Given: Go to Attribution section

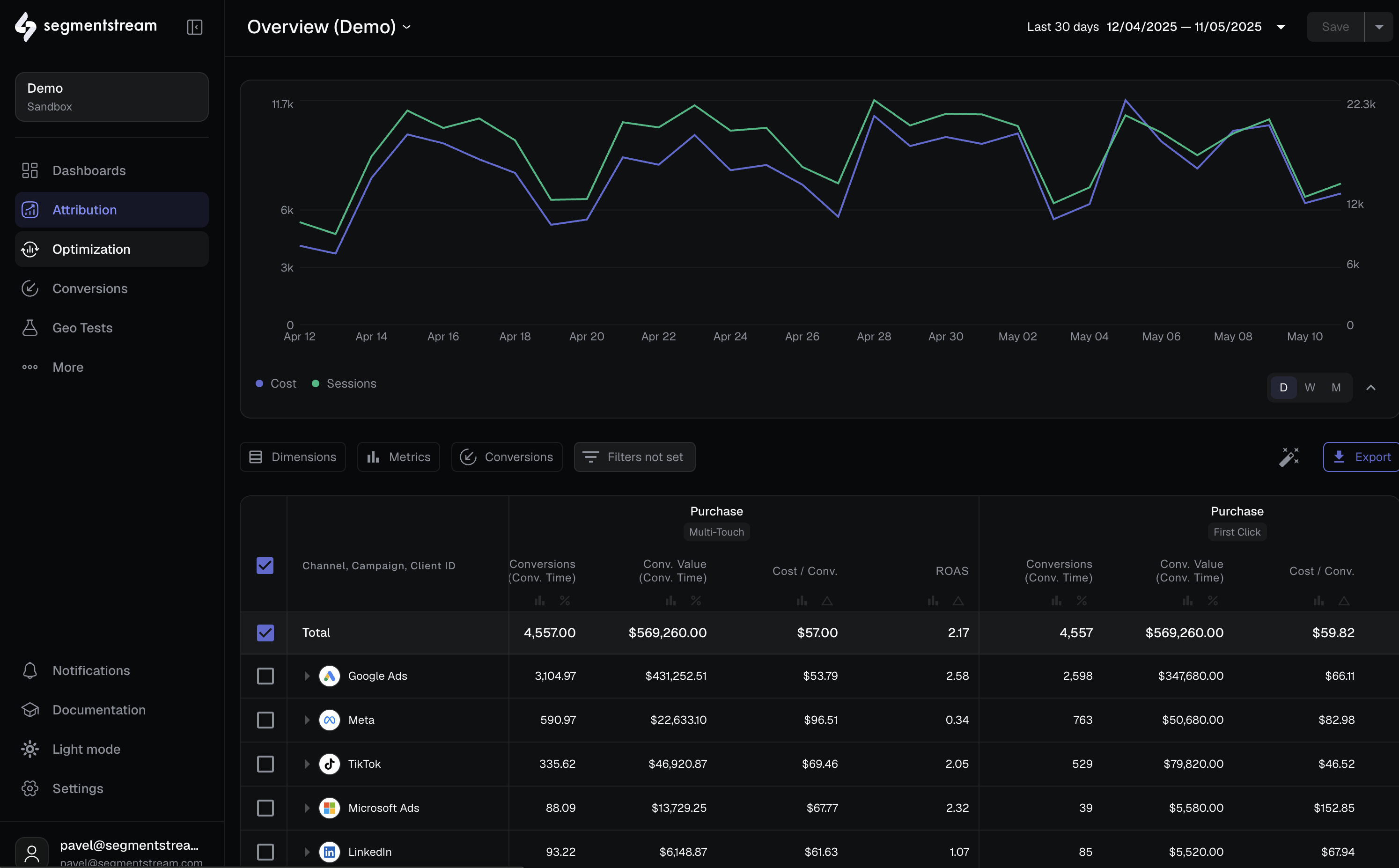Looking at the screenshot, I should (x=112, y=210).
